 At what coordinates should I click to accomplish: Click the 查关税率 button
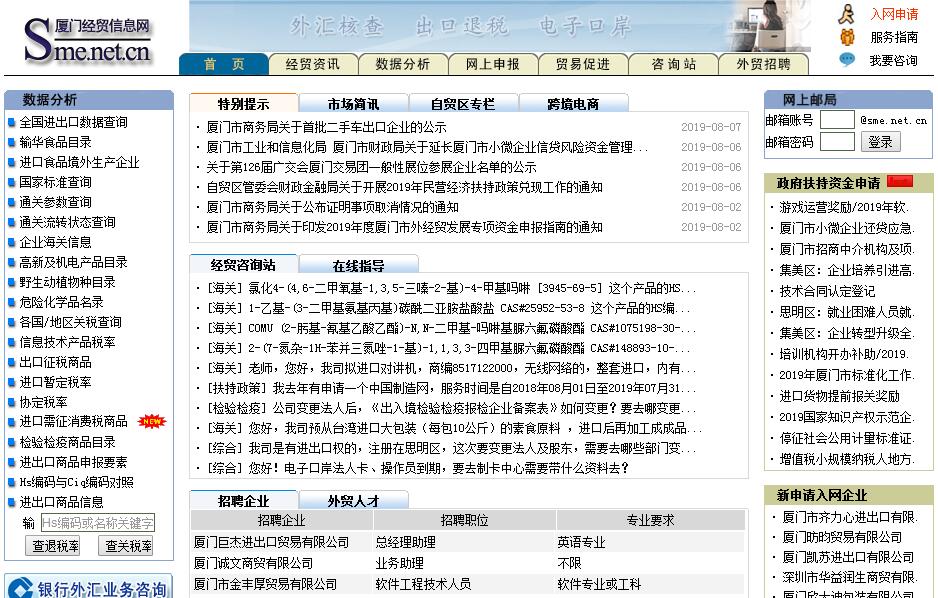(x=126, y=546)
